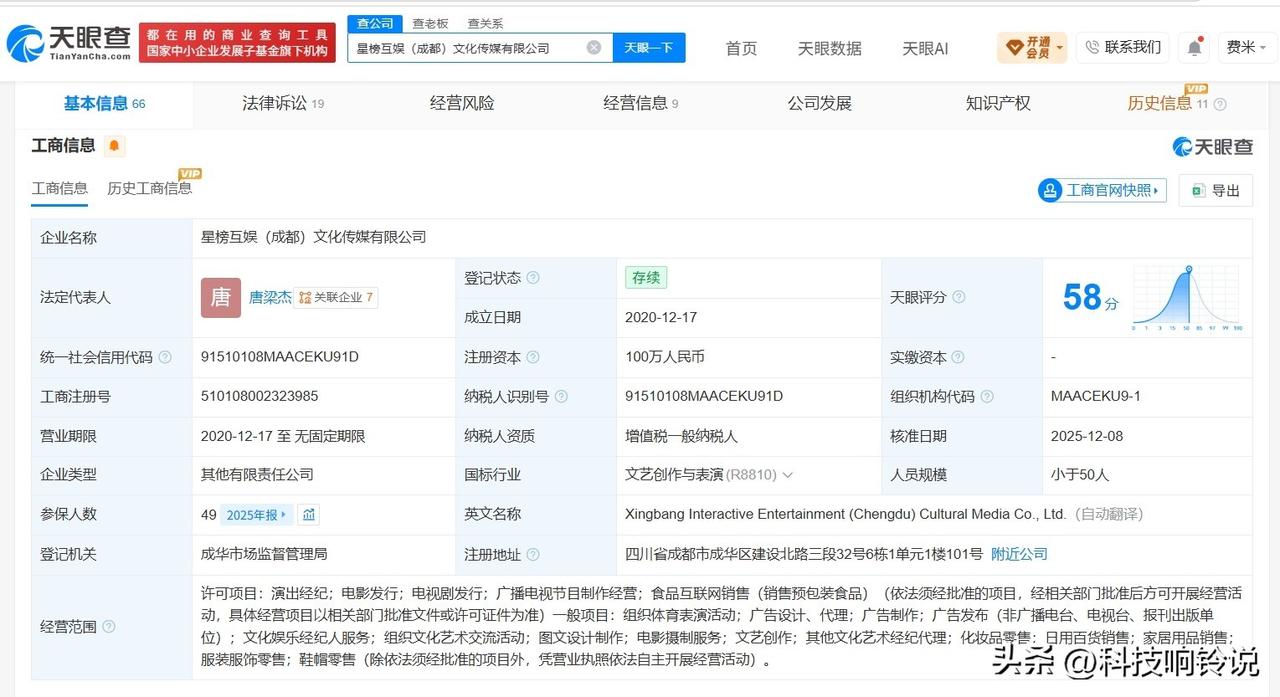This screenshot has height=697, width=1280.
Task: Open 天眼AI in top navigation
Action: (x=925, y=48)
